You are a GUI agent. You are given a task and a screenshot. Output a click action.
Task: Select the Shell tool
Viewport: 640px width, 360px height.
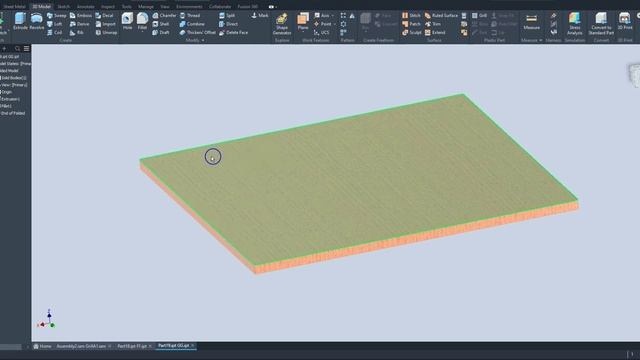click(161, 24)
